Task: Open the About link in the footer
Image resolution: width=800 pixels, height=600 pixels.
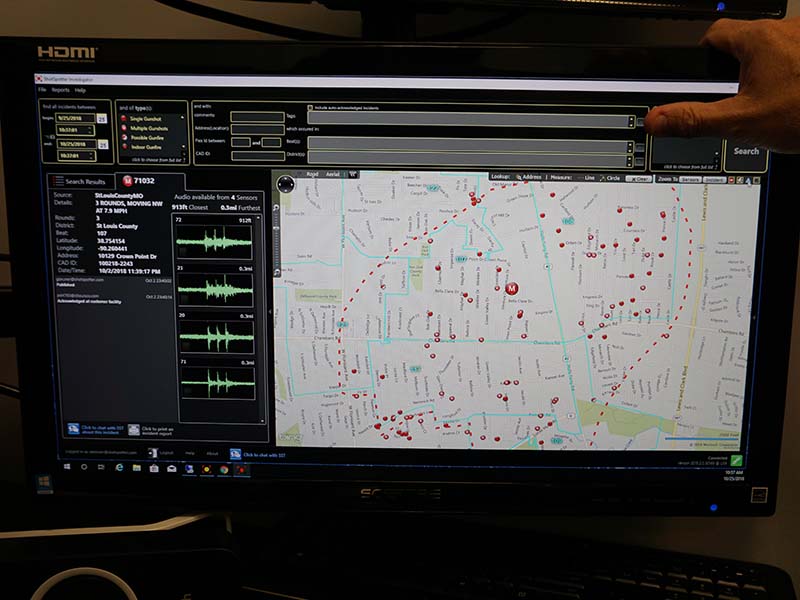Action: pos(212,454)
